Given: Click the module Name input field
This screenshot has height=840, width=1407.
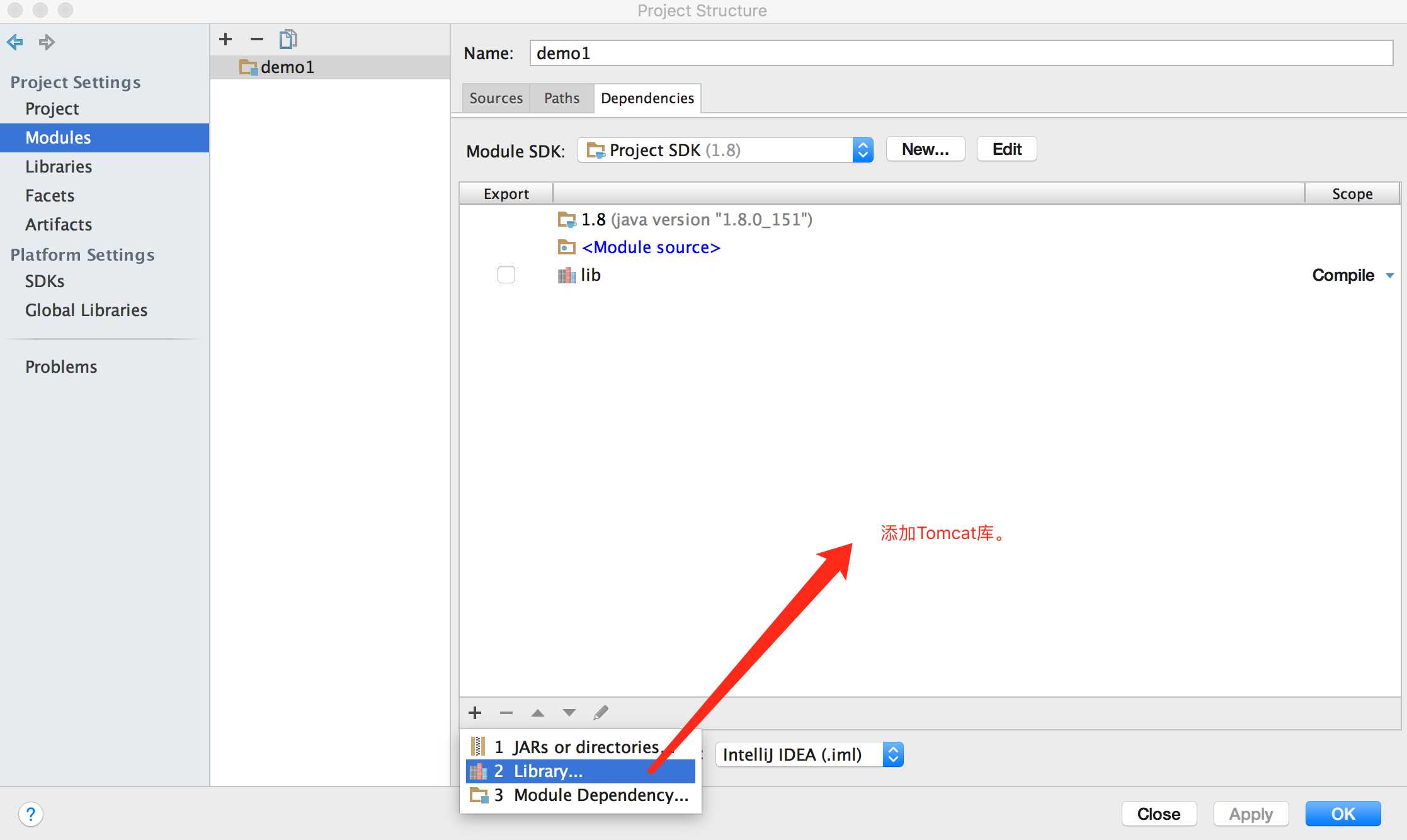Looking at the screenshot, I should tap(961, 53).
